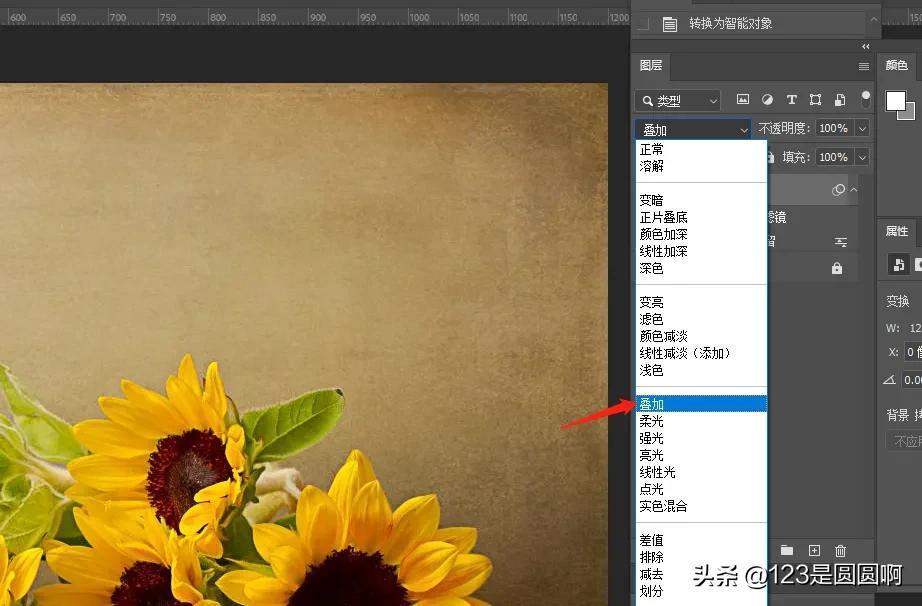The width and height of the screenshot is (922, 606).
Task: Switch to the 颜色 color panel tab
Action: 896,64
